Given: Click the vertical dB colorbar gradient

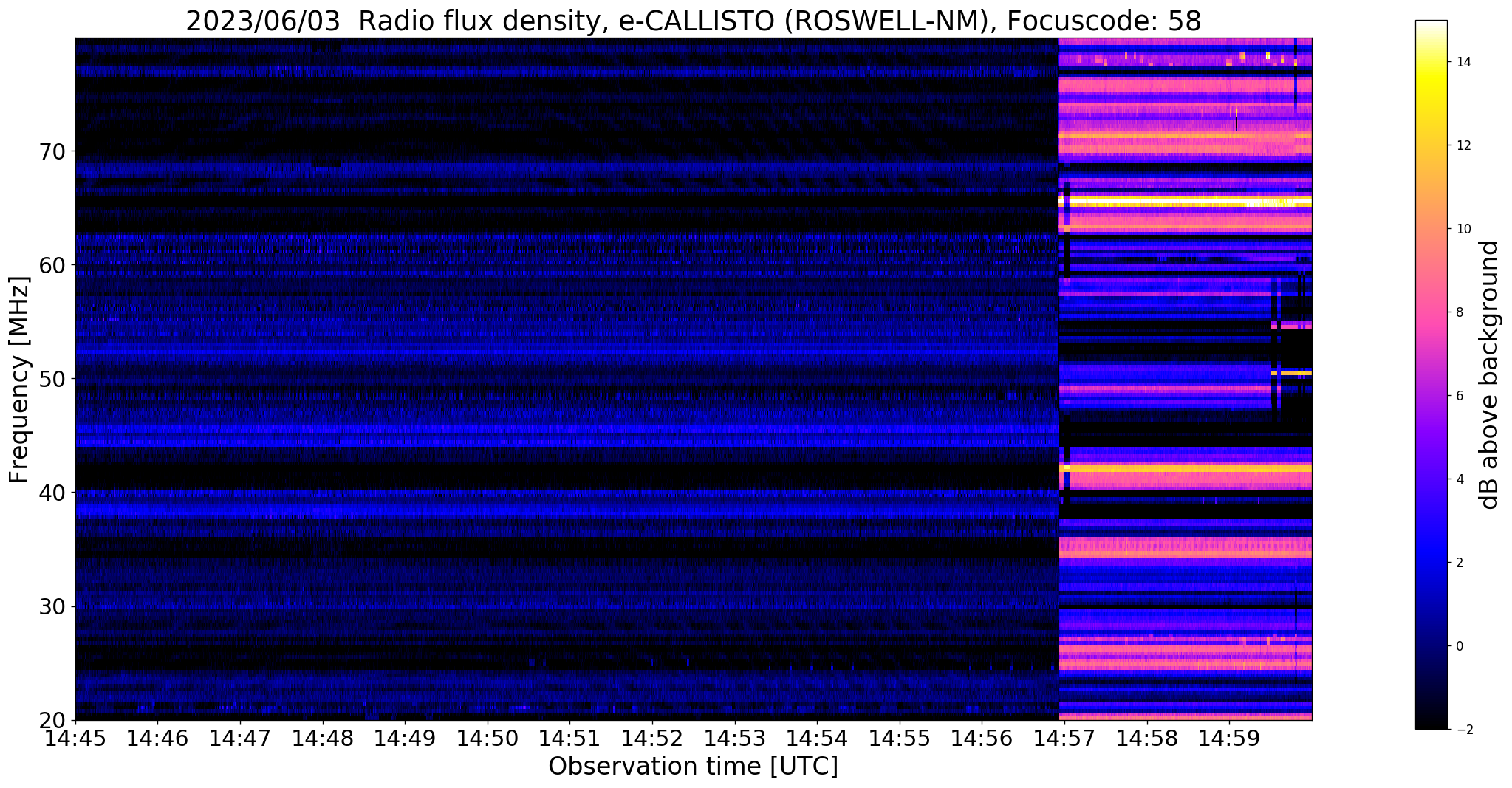Looking at the screenshot, I should pos(1431,375).
